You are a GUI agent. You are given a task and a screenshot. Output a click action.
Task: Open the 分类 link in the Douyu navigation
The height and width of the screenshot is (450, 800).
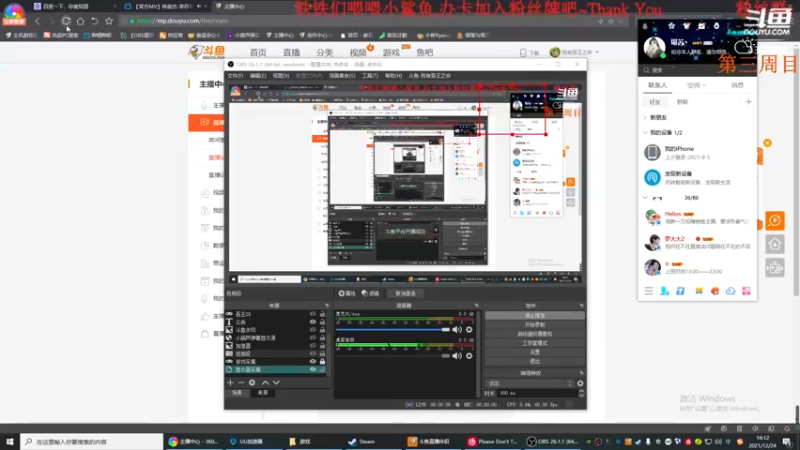click(324, 52)
